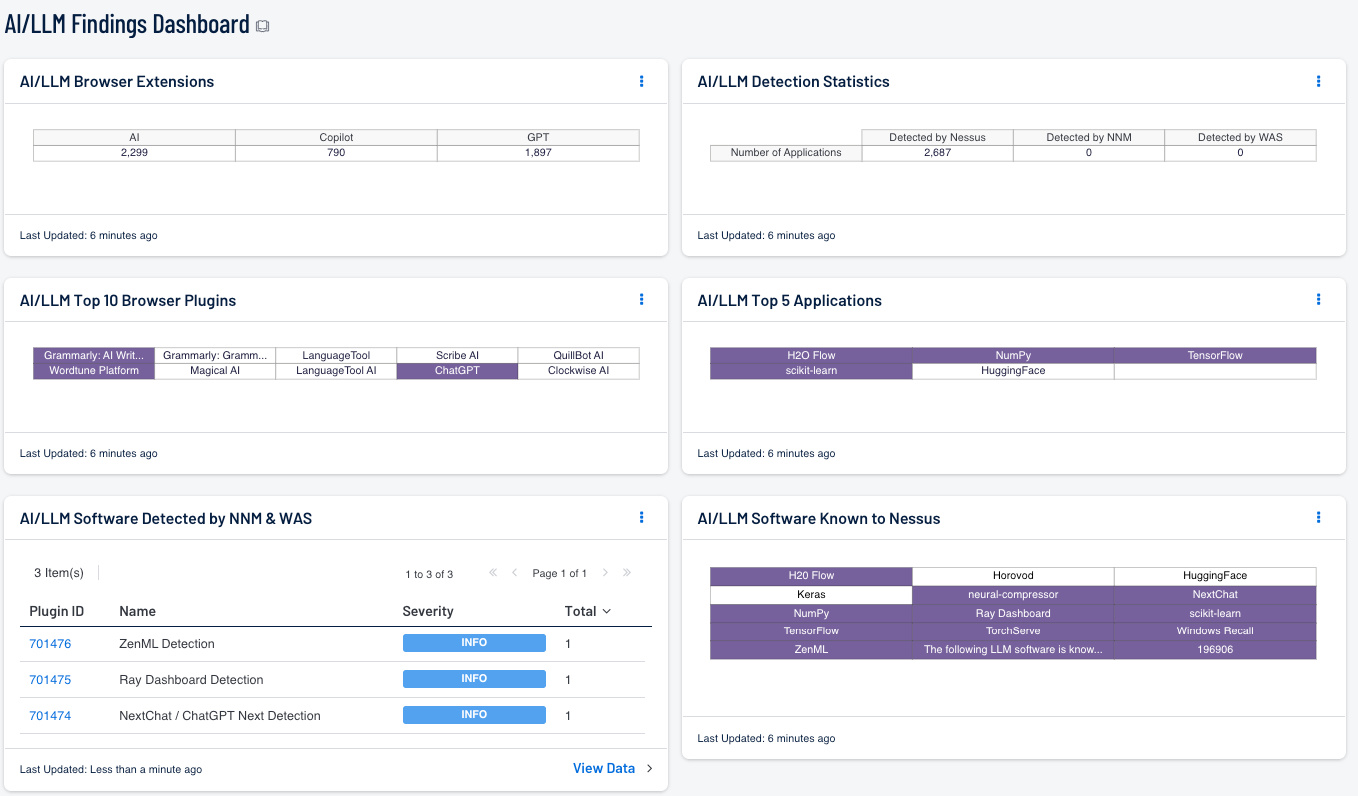Click ZenML Detection name text
The image size is (1358, 796).
click(167, 644)
